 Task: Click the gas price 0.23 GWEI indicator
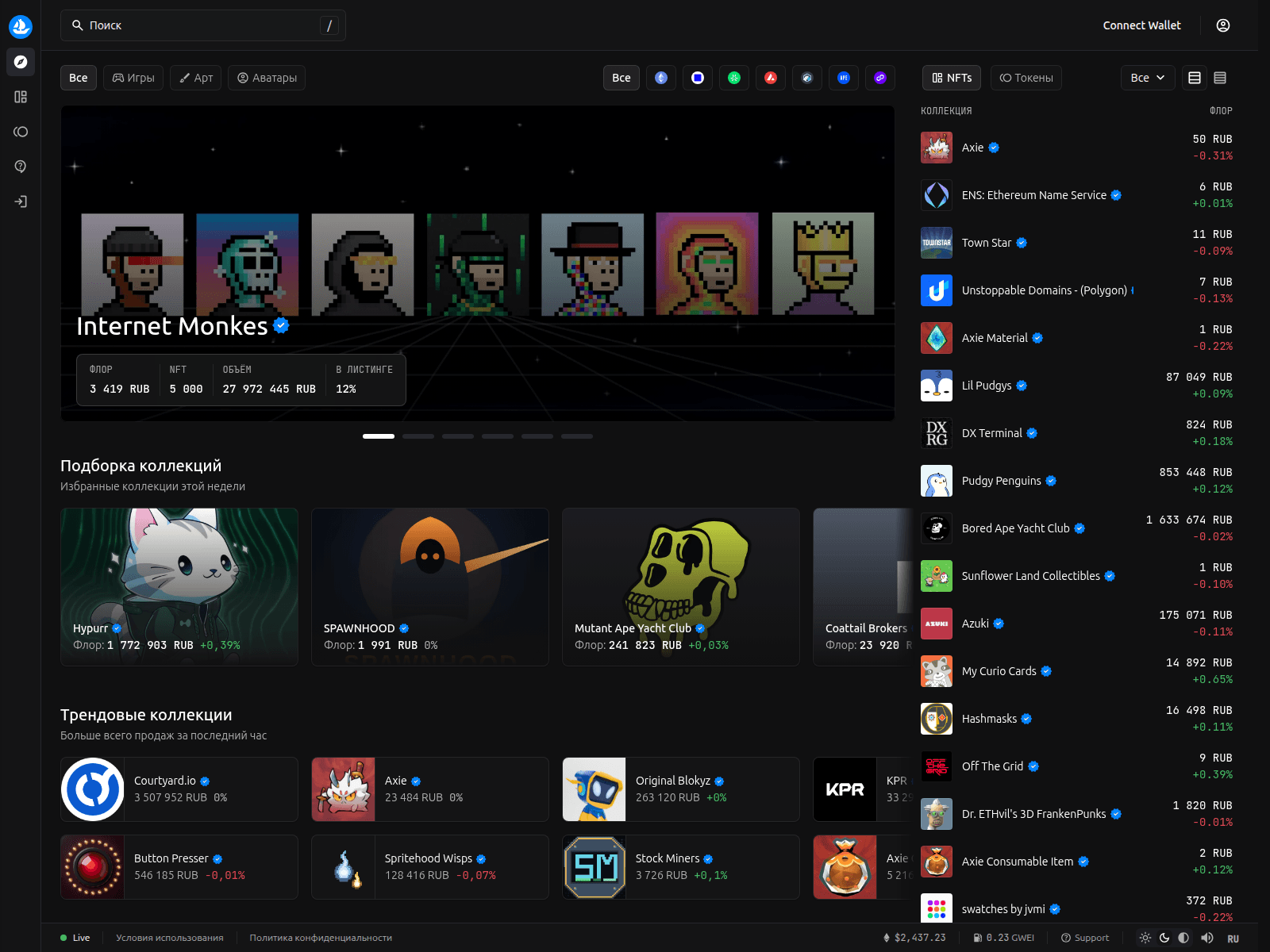[1004, 938]
